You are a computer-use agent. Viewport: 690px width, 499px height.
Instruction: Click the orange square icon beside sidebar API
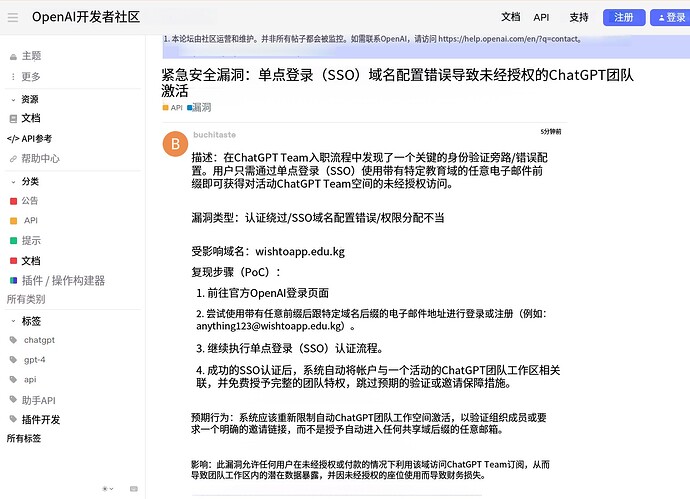(x=13, y=220)
